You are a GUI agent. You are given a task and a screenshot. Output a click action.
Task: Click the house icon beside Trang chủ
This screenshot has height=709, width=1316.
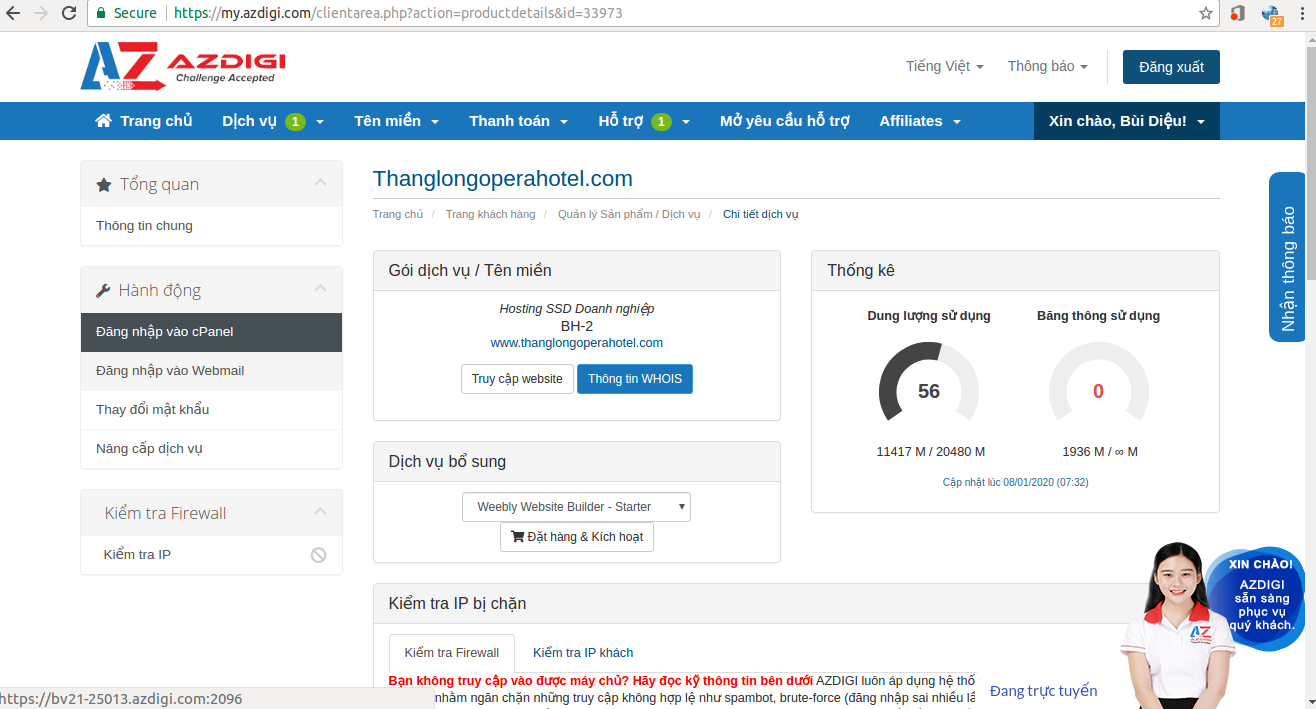(x=103, y=121)
